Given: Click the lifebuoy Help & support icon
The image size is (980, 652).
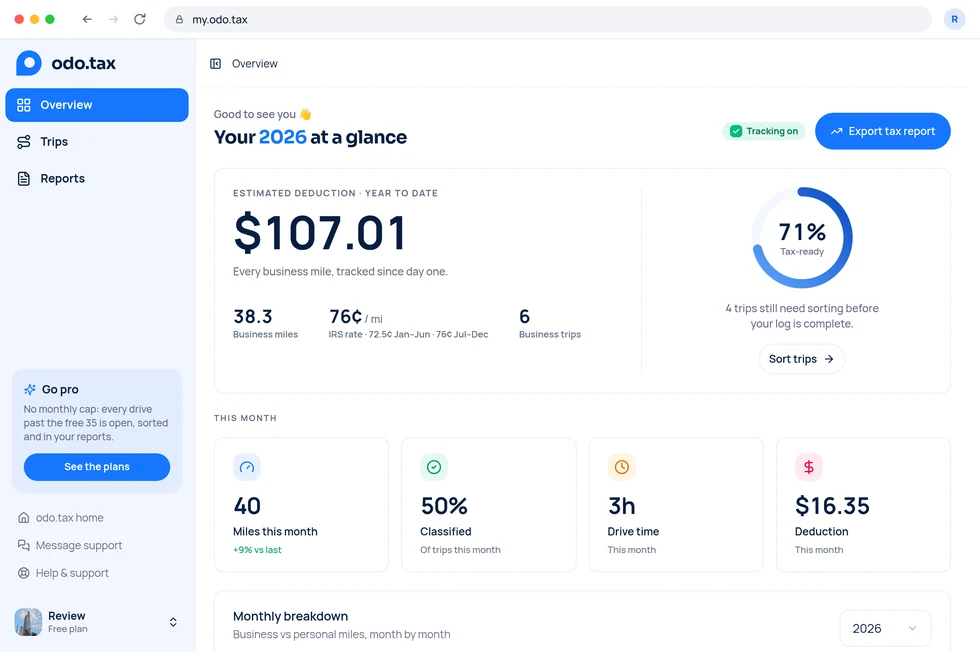Looking at the screenshot, I should tap(24, 573).
